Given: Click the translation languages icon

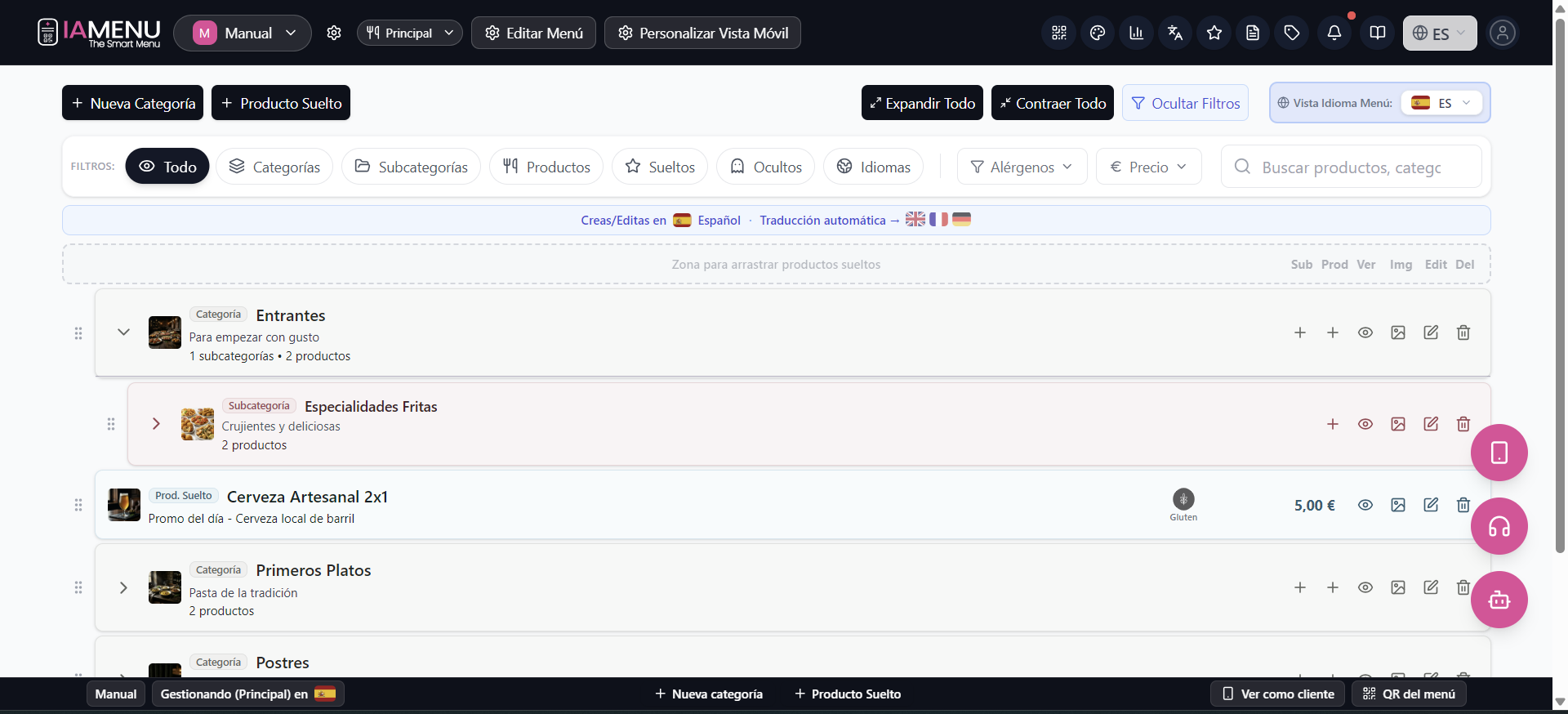Looking at the screenshot, I should pos(1175,33).
